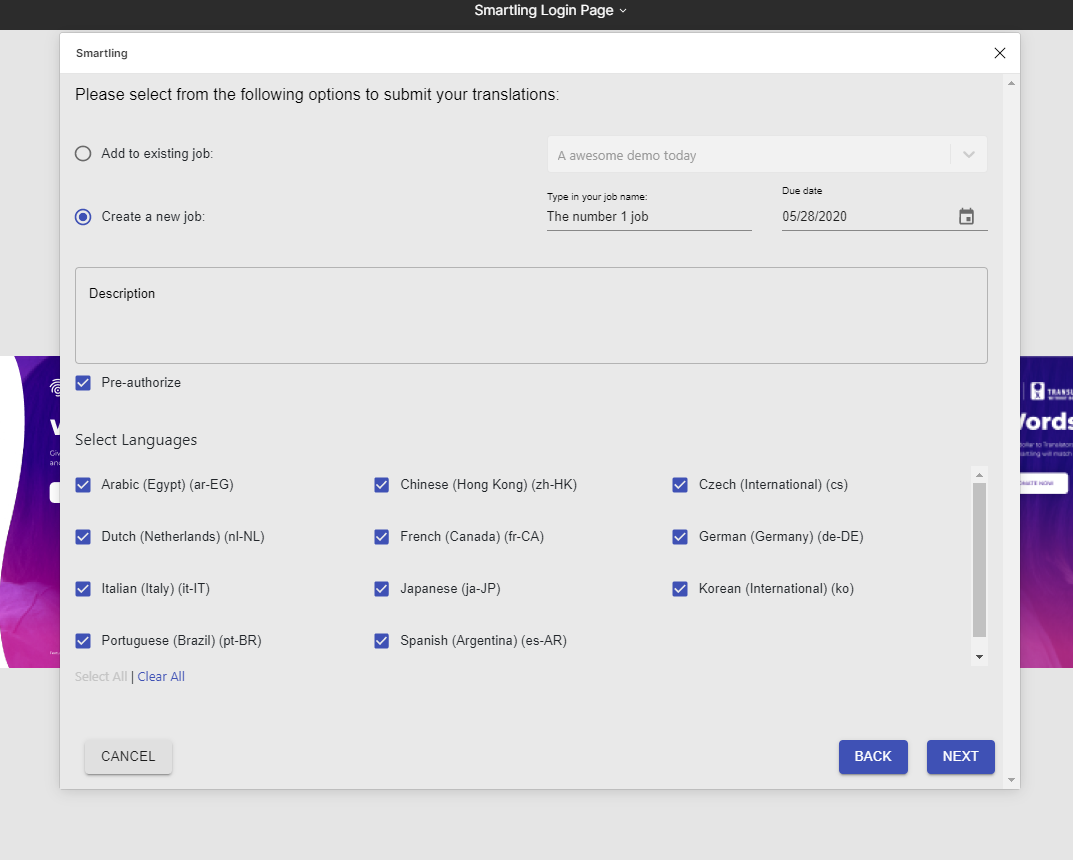Uncheck Japanese (ja-JP) language

coord(382,589)
